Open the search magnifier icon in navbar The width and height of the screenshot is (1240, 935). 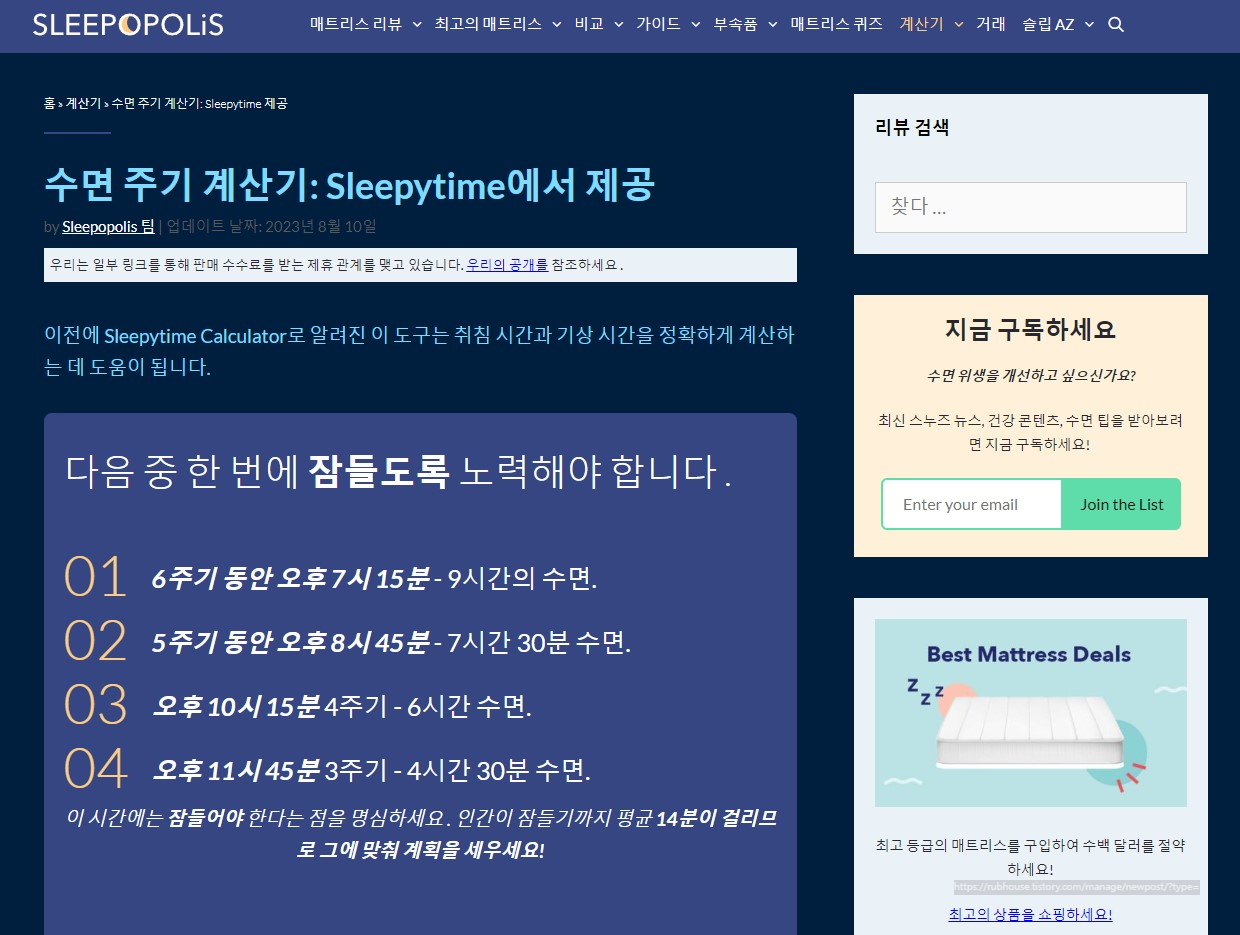tap(1116, 25)
